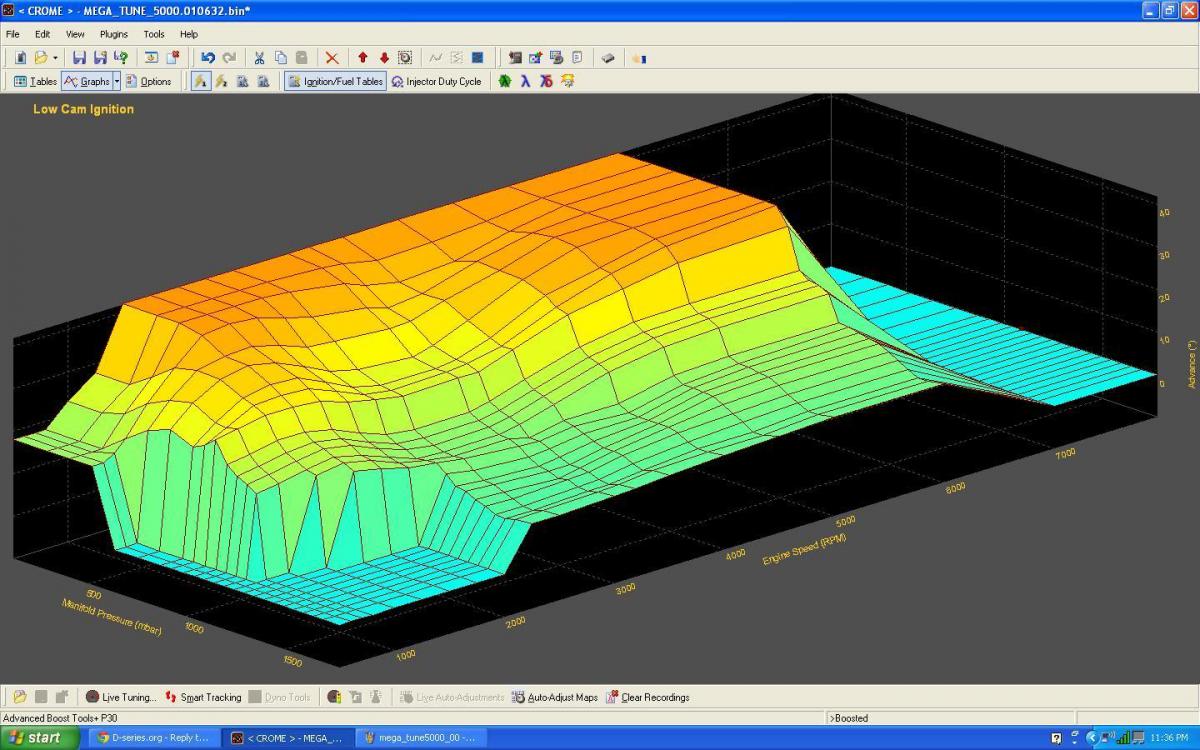The image size is (1200, 750).
Task: Click the red X delete icon
Action: pos(332,58)
